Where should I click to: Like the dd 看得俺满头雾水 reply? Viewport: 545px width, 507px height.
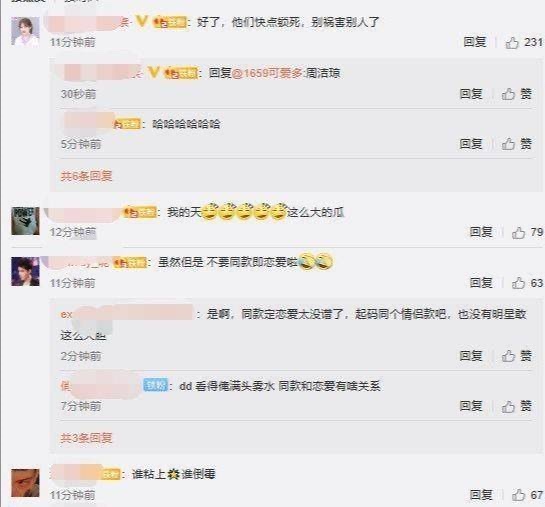[516, 406]
